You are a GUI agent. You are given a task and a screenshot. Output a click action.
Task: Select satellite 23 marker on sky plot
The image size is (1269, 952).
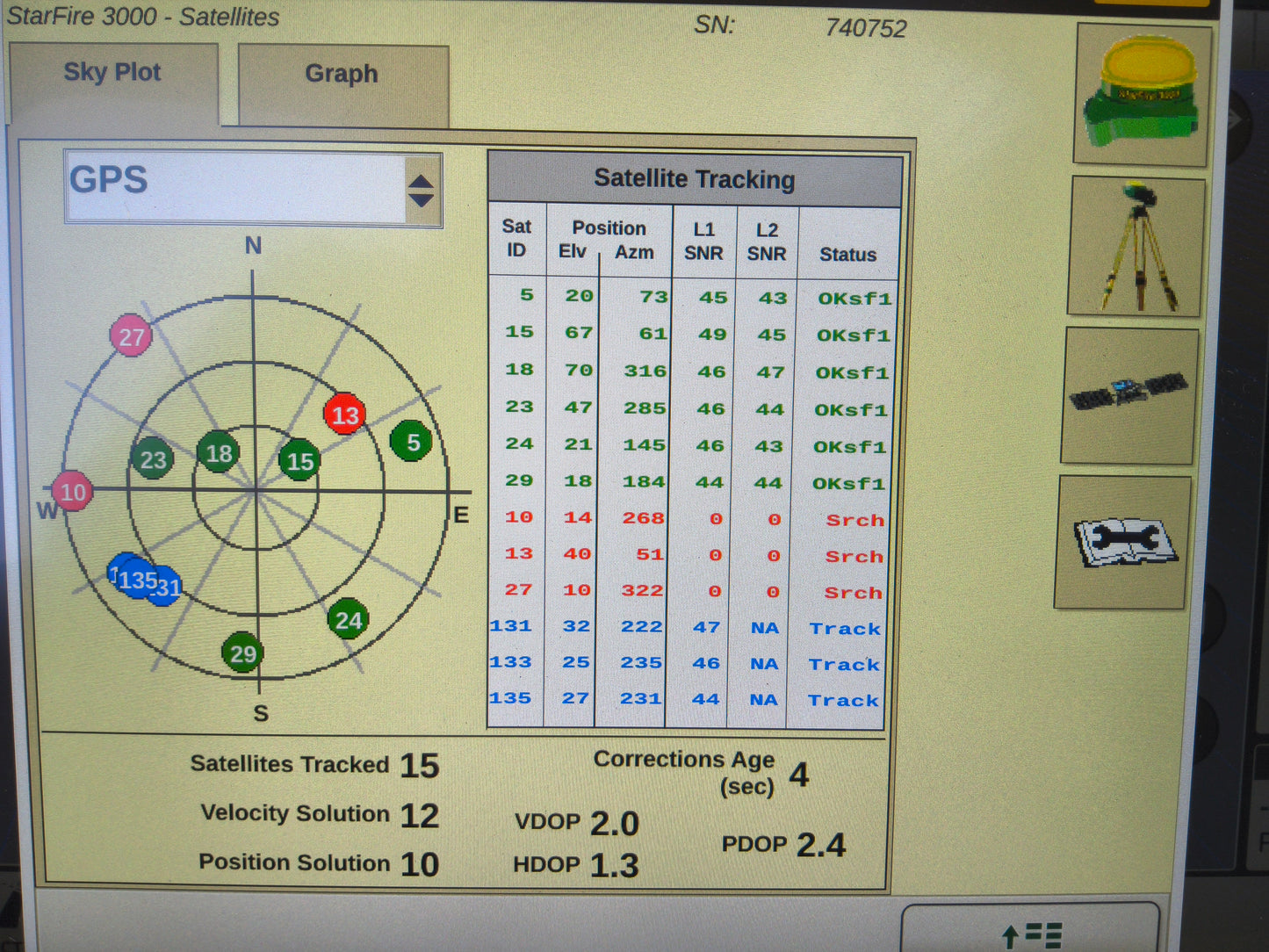(x=153, y=458)
